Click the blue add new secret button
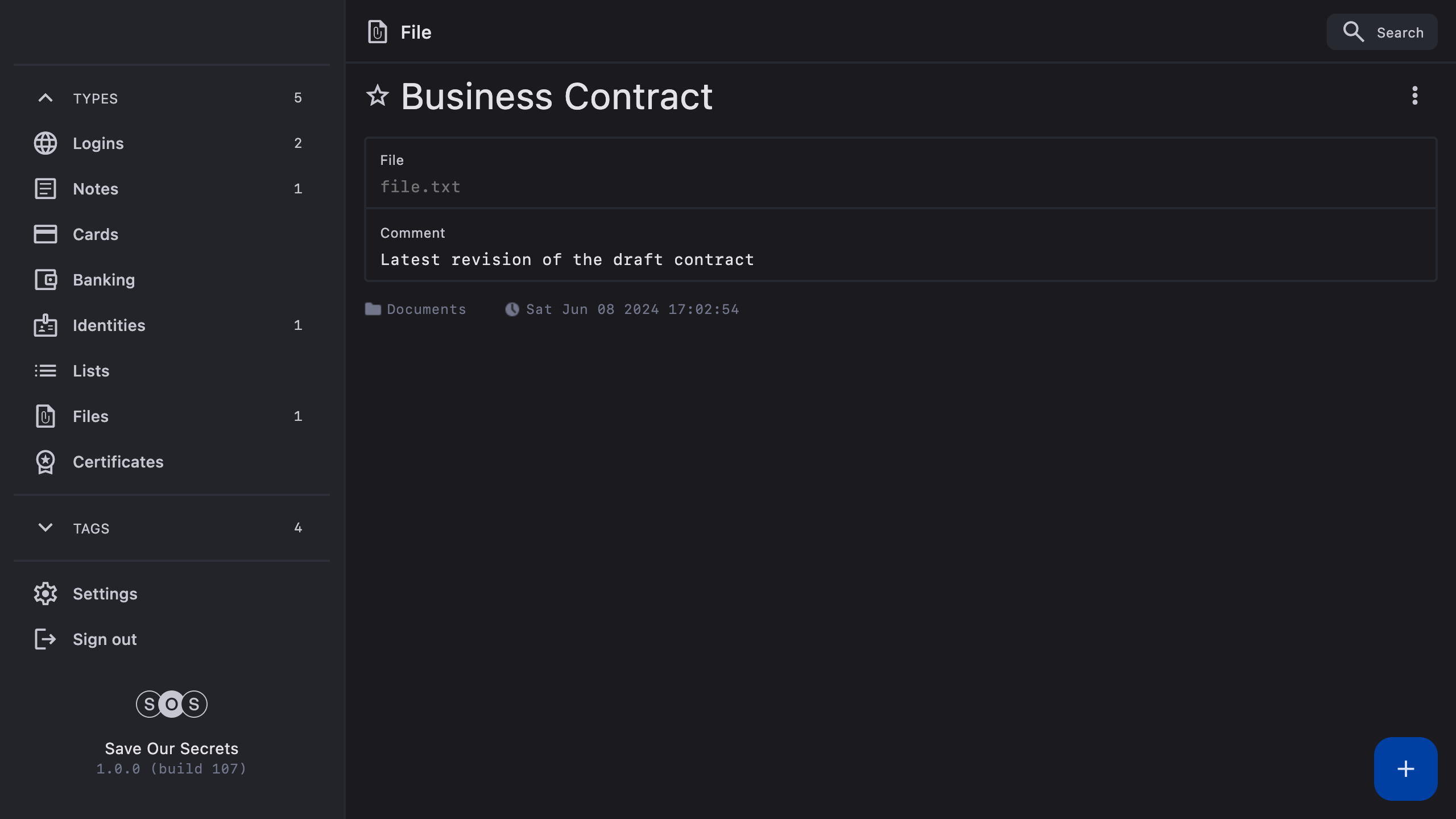Image resolution: width=1456 pixels, height=819 pixels. 1405,769
